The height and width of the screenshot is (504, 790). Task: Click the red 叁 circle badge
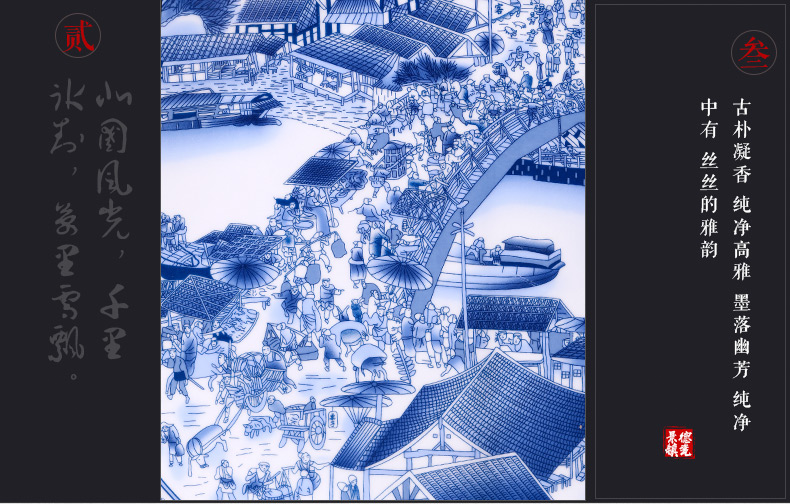[754, 52]
